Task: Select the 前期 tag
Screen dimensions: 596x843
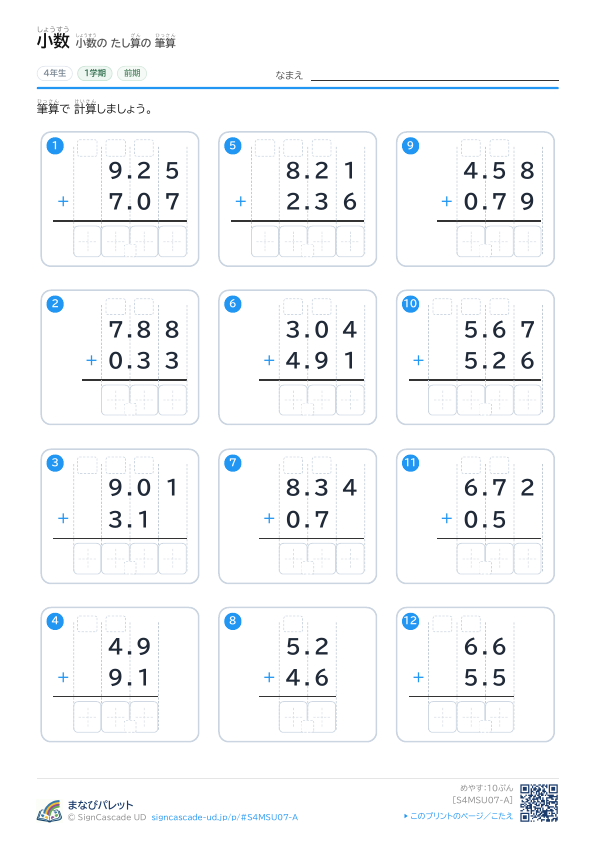Action: 132,73
